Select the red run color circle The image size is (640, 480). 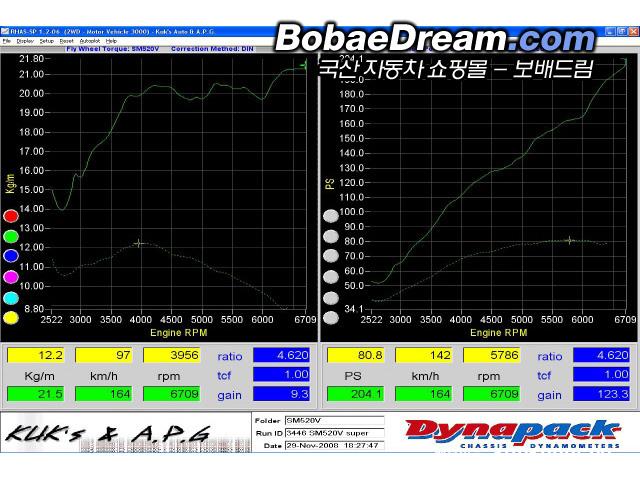[11, 216]
